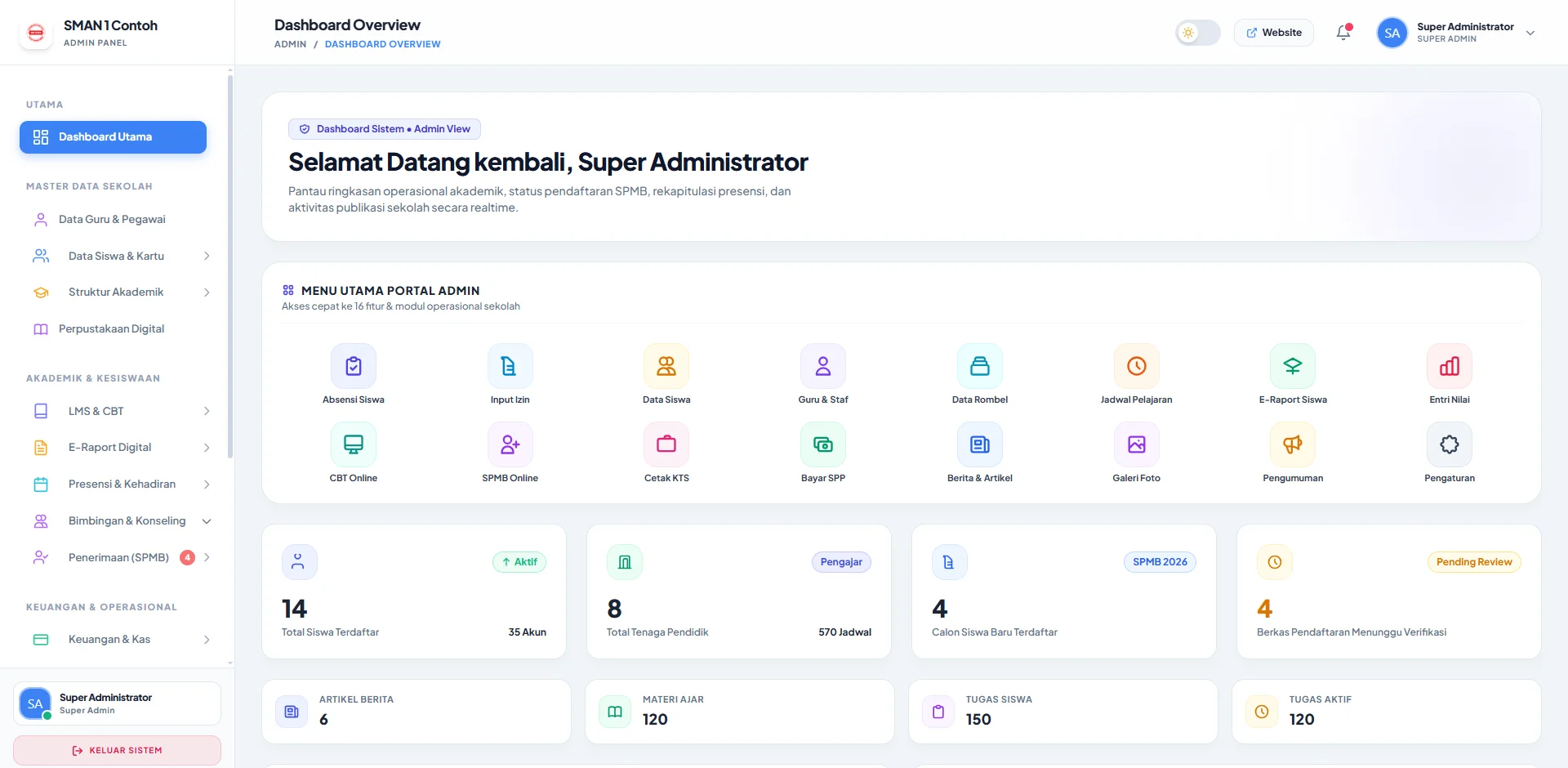The height and width of the screenshot is (768, 1568).
Task: Click the ADMIN breadcrumb link
Action: (x=290, y=44)
